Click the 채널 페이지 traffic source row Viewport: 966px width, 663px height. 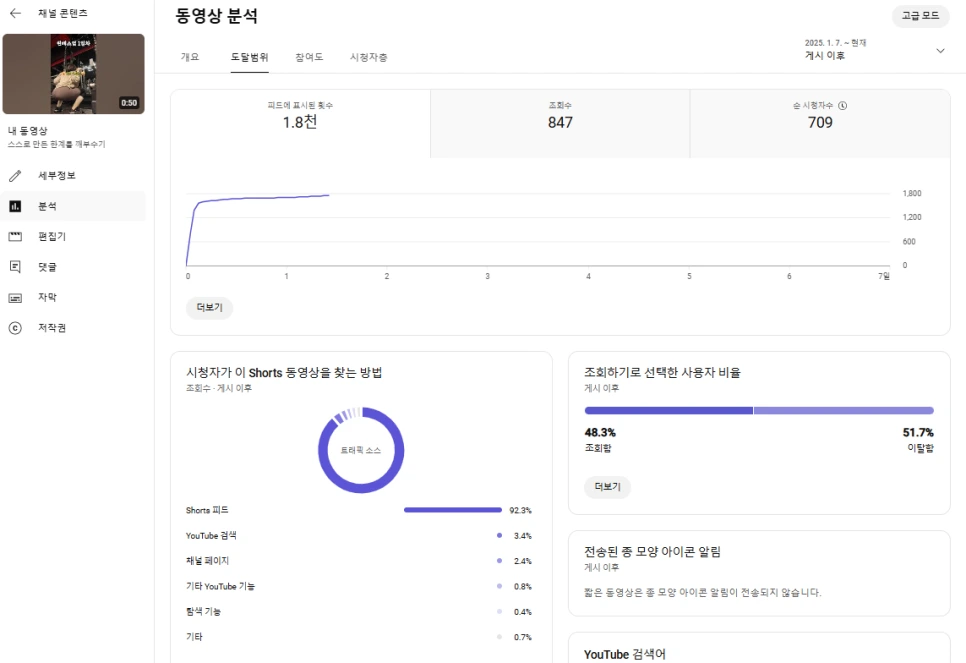pyautogui.click(x=359, y=561)
